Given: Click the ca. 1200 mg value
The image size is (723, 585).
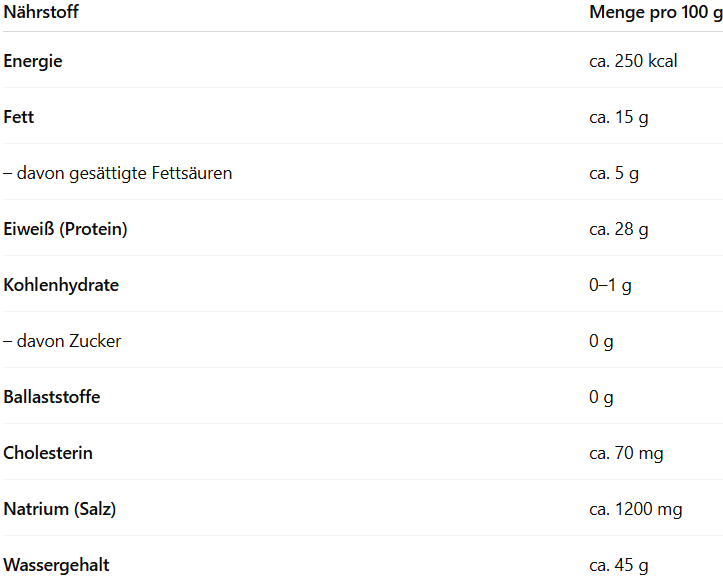Looking at the screenshot, I should click(x=635, y=510).
